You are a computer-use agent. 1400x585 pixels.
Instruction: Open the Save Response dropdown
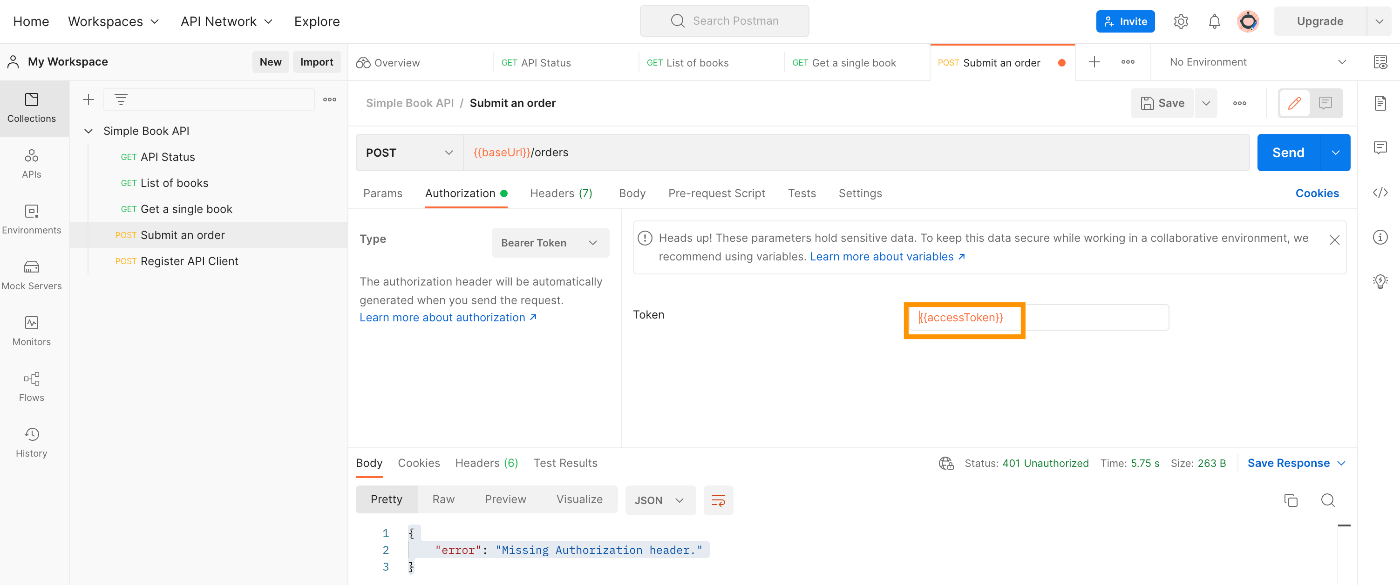(1297, 463)
